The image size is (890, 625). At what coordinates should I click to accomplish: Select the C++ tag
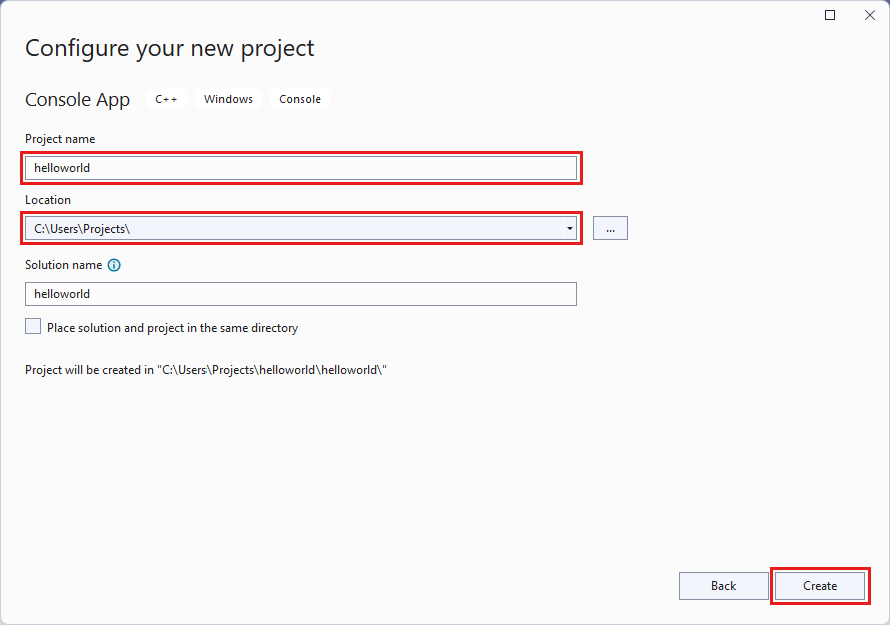(x=166, y=99)
